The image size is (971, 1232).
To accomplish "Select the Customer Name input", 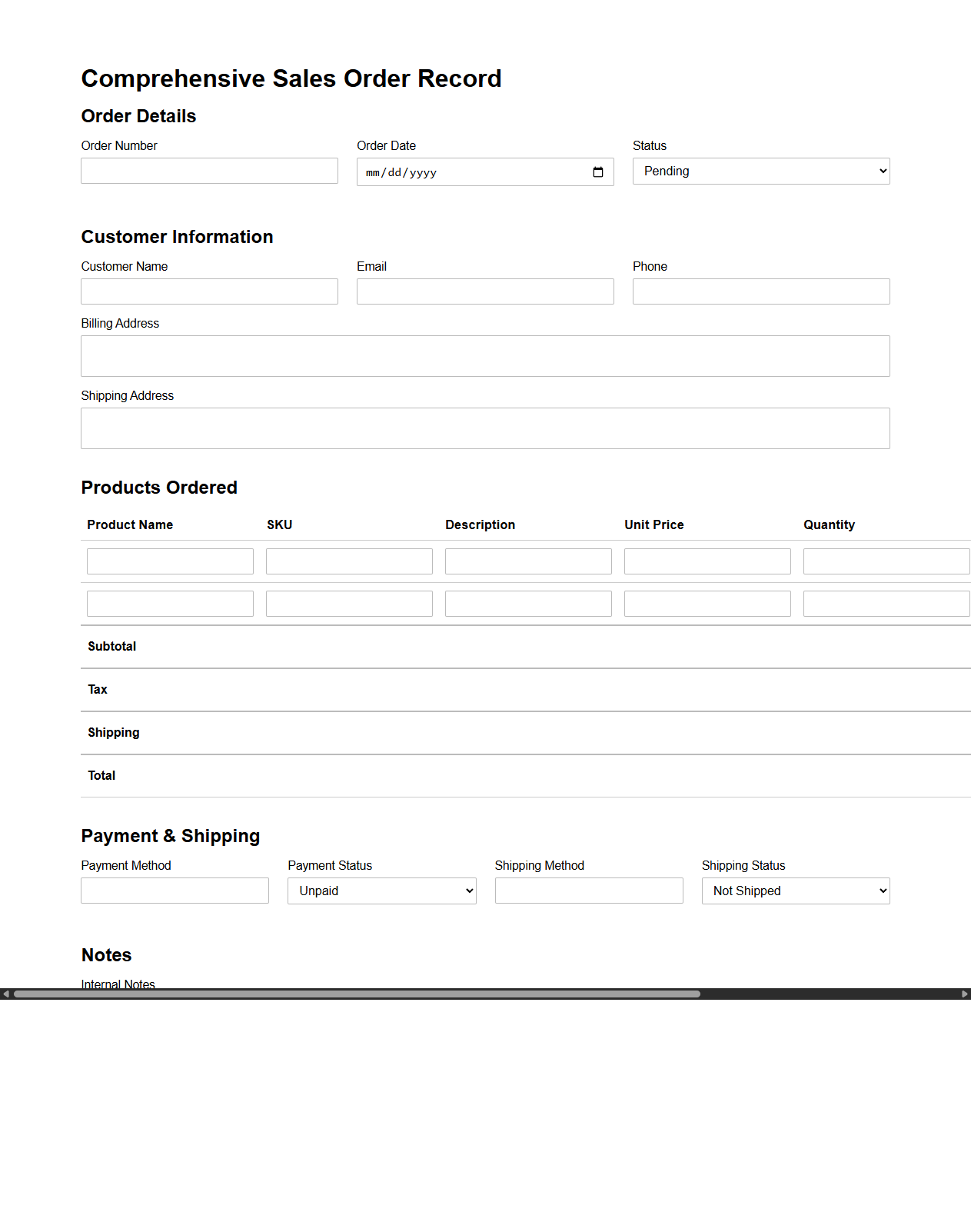I will 209,291.
